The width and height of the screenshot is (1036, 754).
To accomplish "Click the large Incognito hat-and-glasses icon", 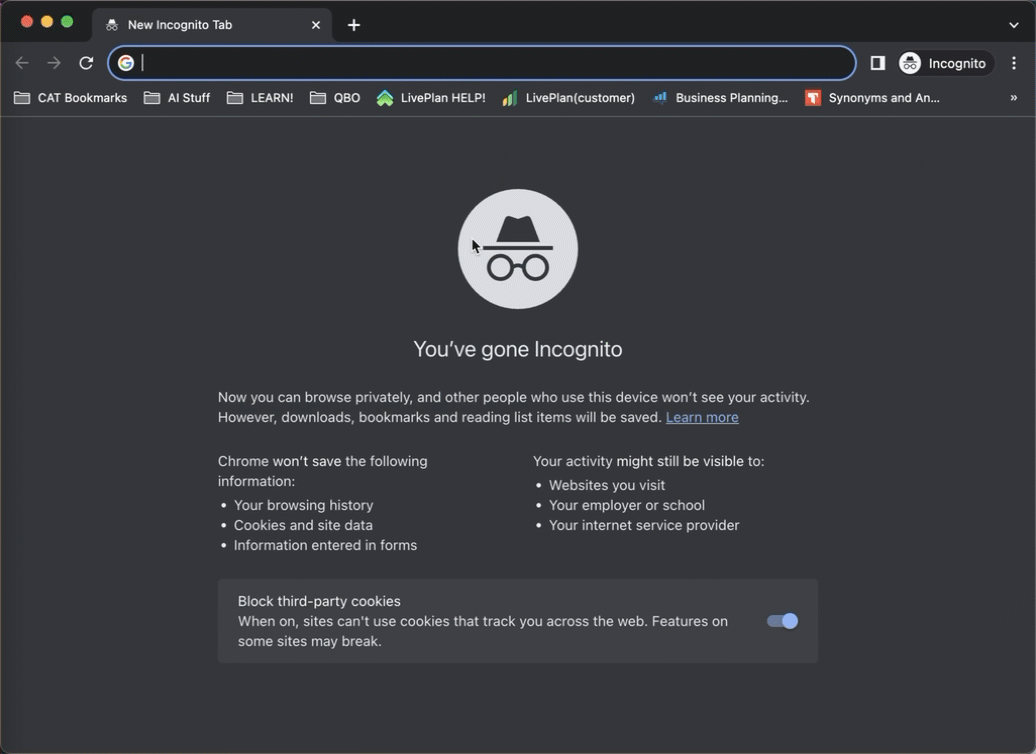I will pyautogui.click(x=517, y=249).
